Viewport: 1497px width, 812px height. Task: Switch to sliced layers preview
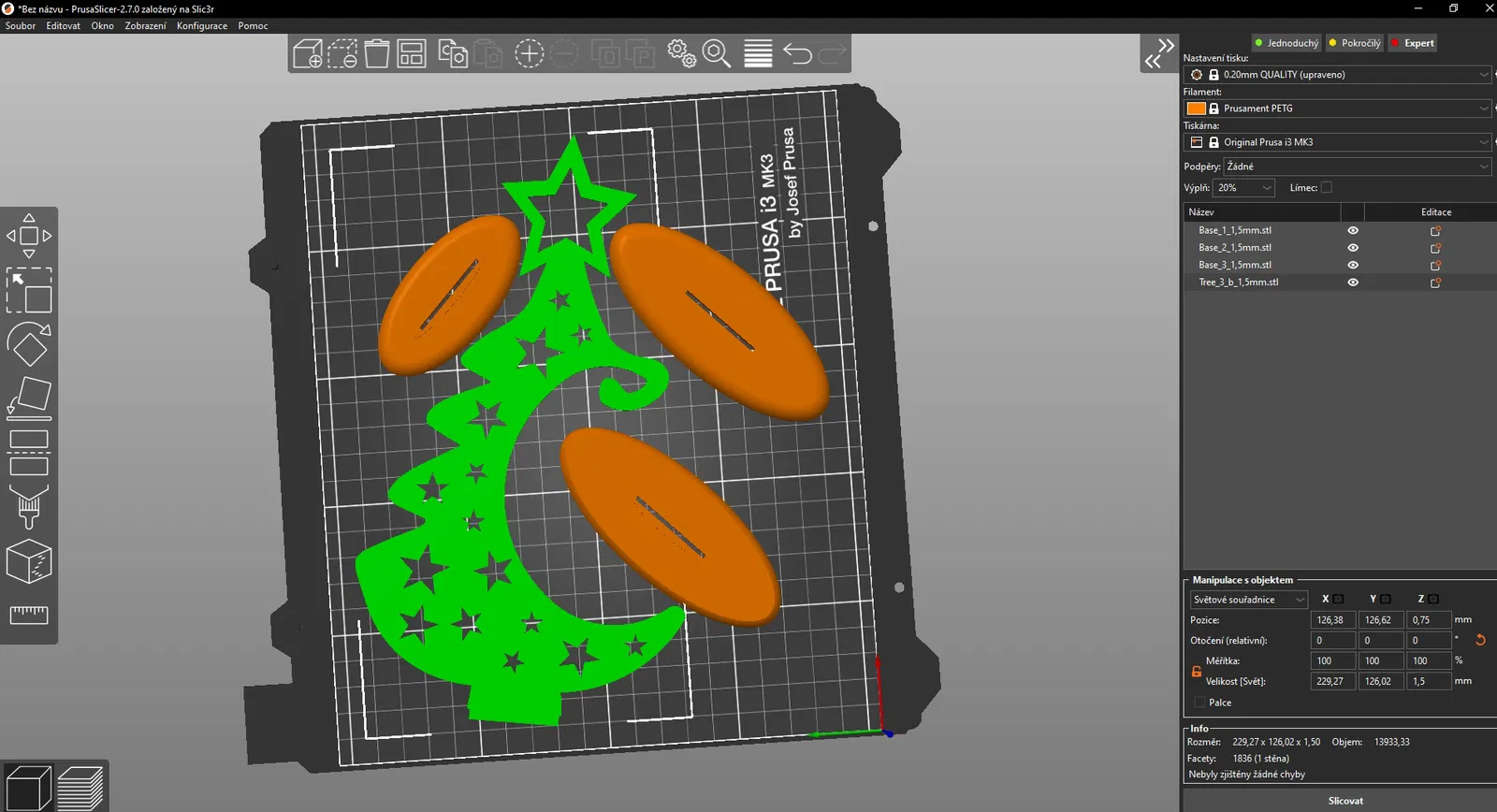point(80,787)
